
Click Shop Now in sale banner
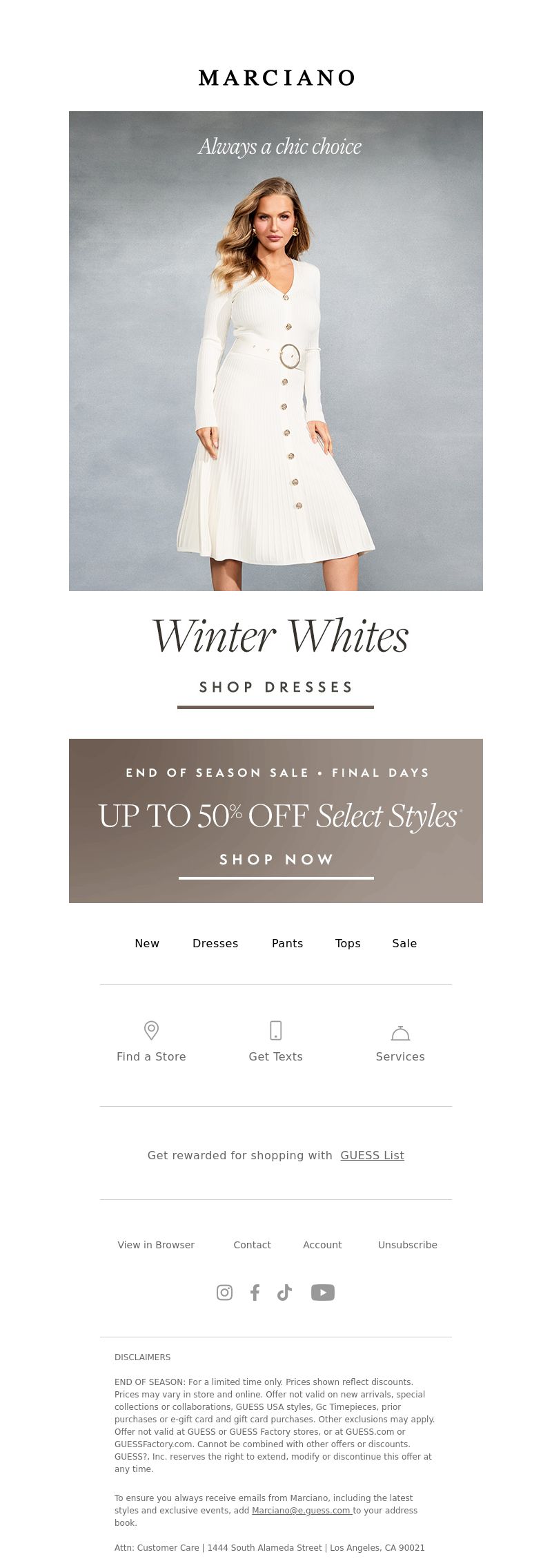coord(276,864)
